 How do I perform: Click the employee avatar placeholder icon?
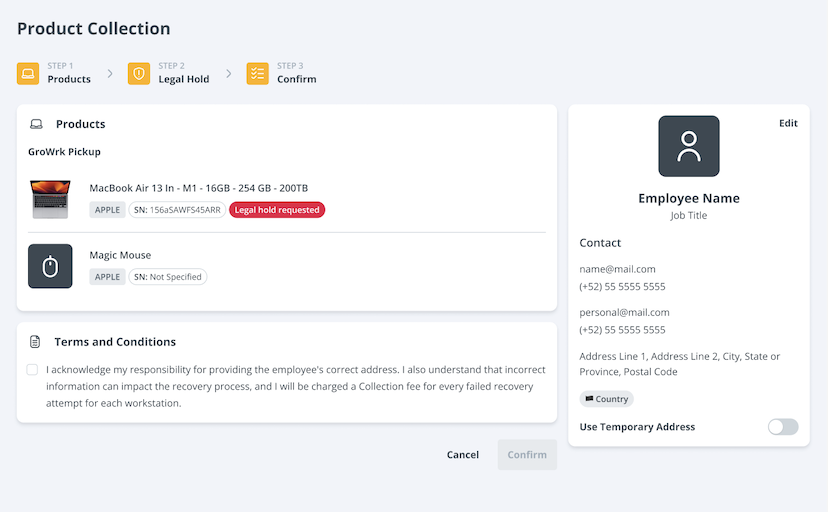pos(688,146)
